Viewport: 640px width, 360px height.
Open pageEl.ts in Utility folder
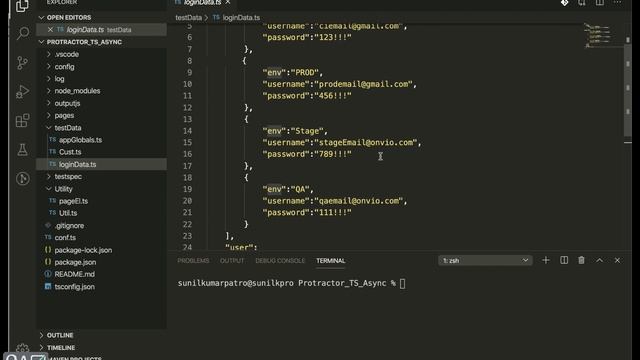(x=73, y=201)
